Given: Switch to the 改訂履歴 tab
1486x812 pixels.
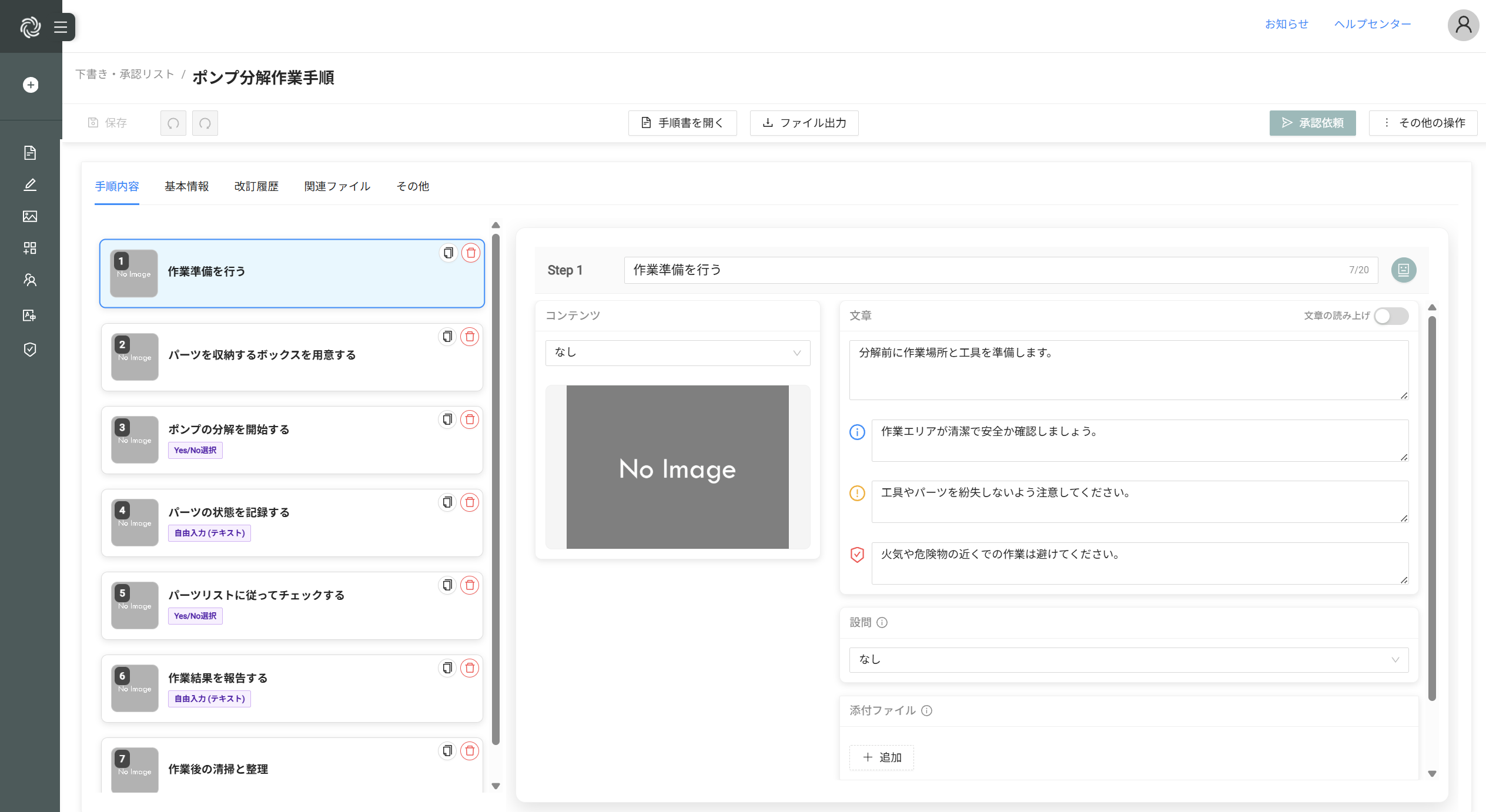Looking at the screenshot, I should 256,187.
